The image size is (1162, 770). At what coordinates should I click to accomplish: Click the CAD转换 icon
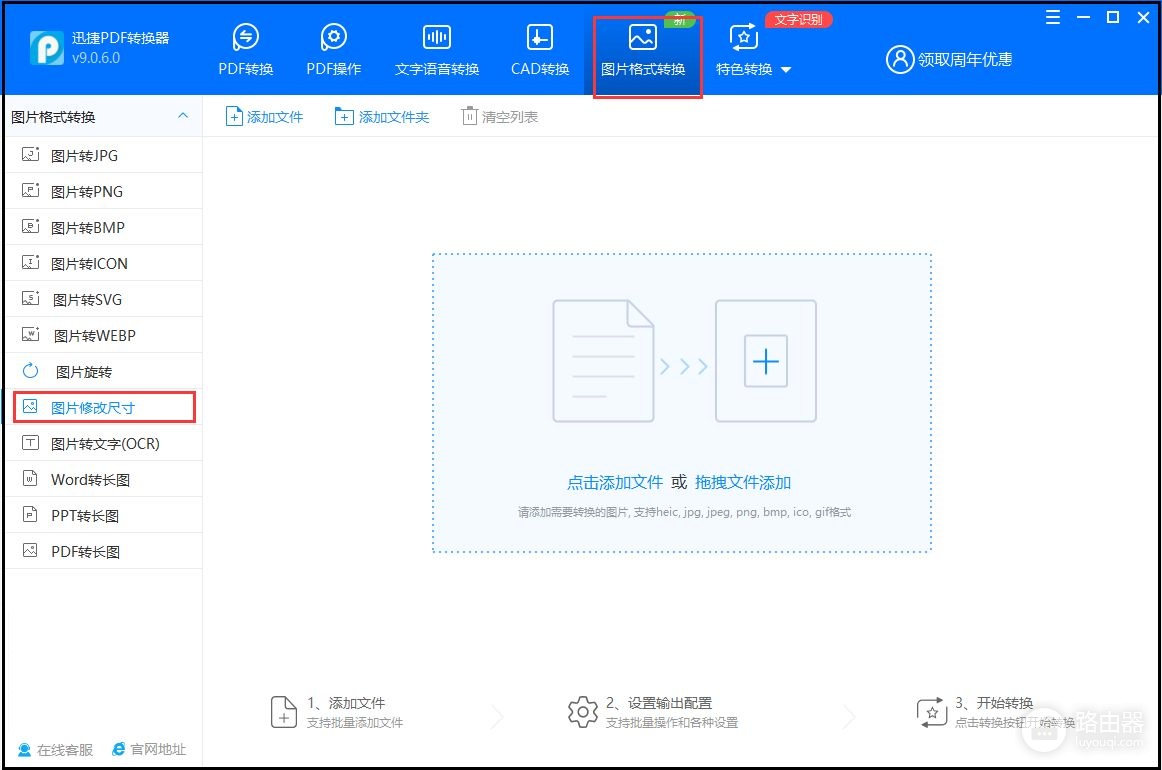[539, 36]
